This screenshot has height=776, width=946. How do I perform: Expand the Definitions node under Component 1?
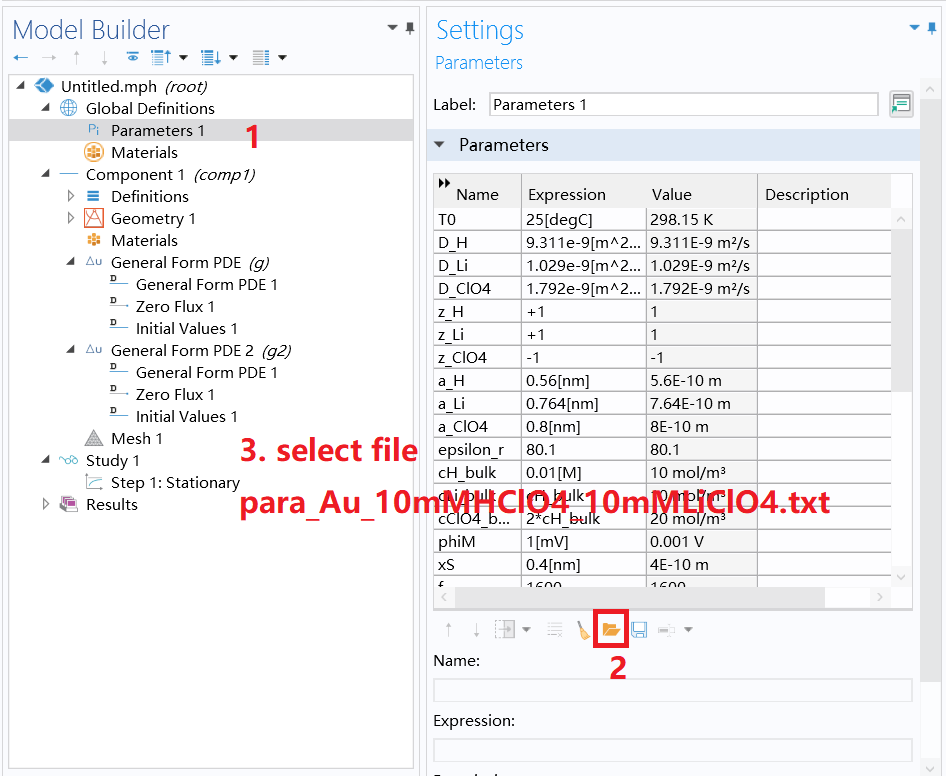pyautogui.click(x=70, y=196)
